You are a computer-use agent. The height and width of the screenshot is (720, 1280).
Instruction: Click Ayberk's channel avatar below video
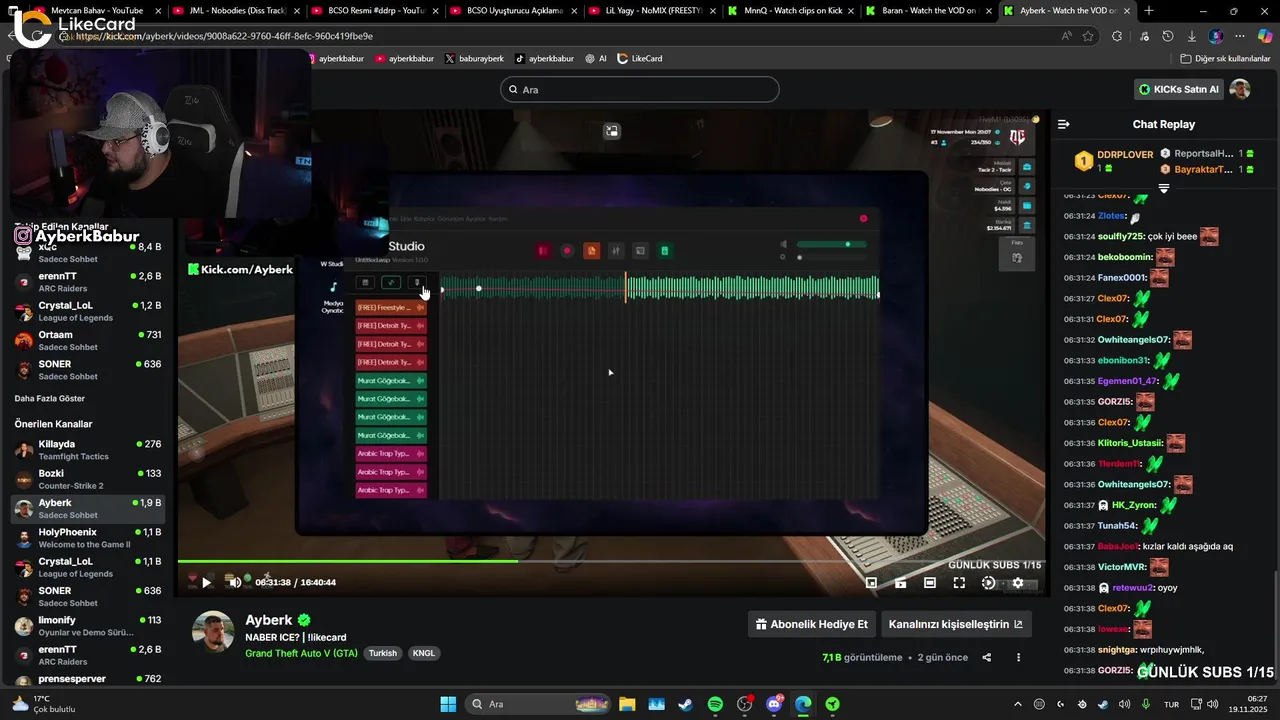213,632
